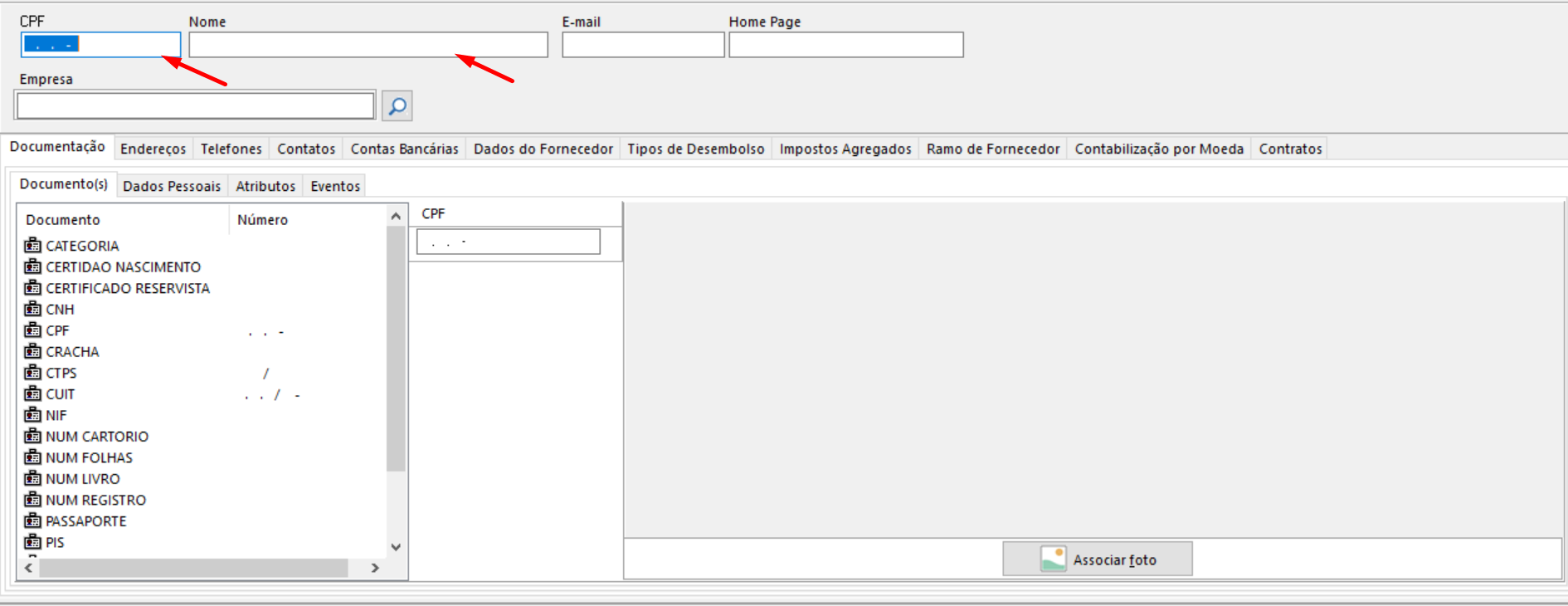Click into the E-mail field

(x=643, y=45)
